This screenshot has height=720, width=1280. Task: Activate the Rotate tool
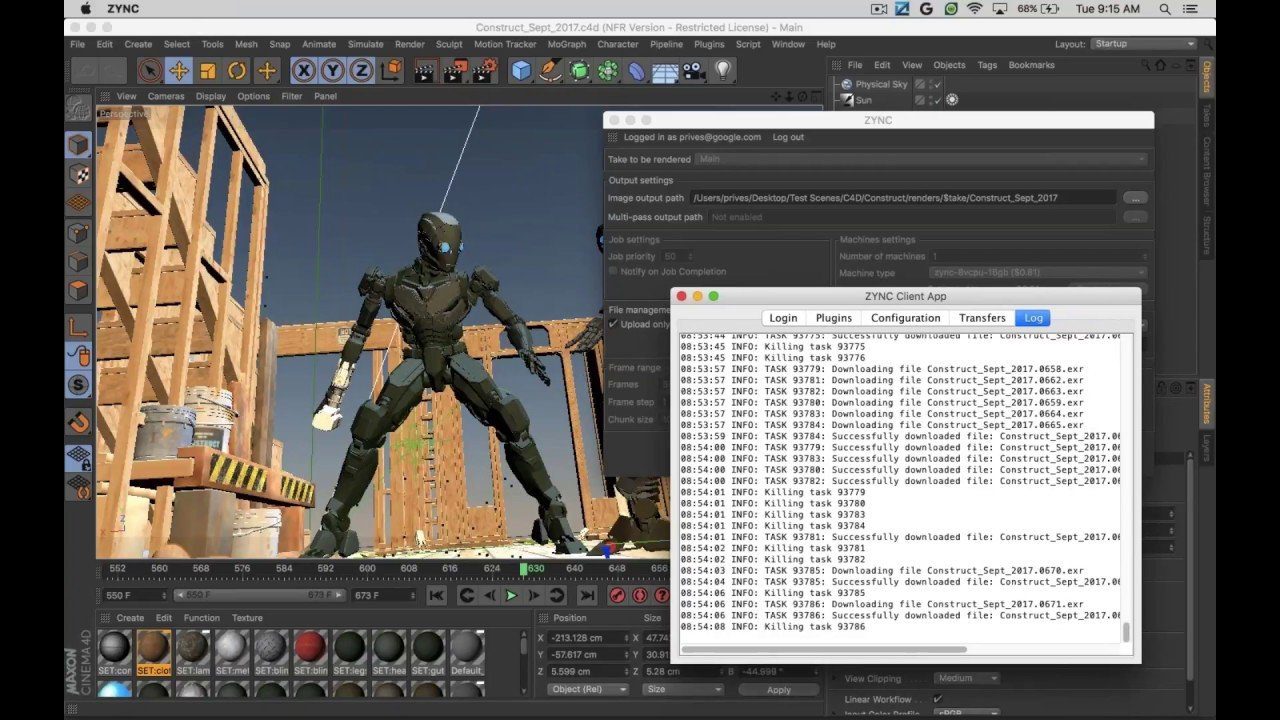(x=237, y=70)
